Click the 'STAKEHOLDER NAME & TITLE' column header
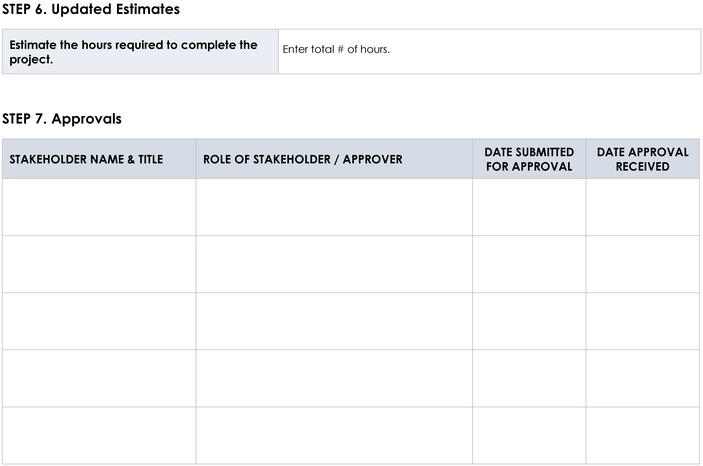 tap(99, 159)
